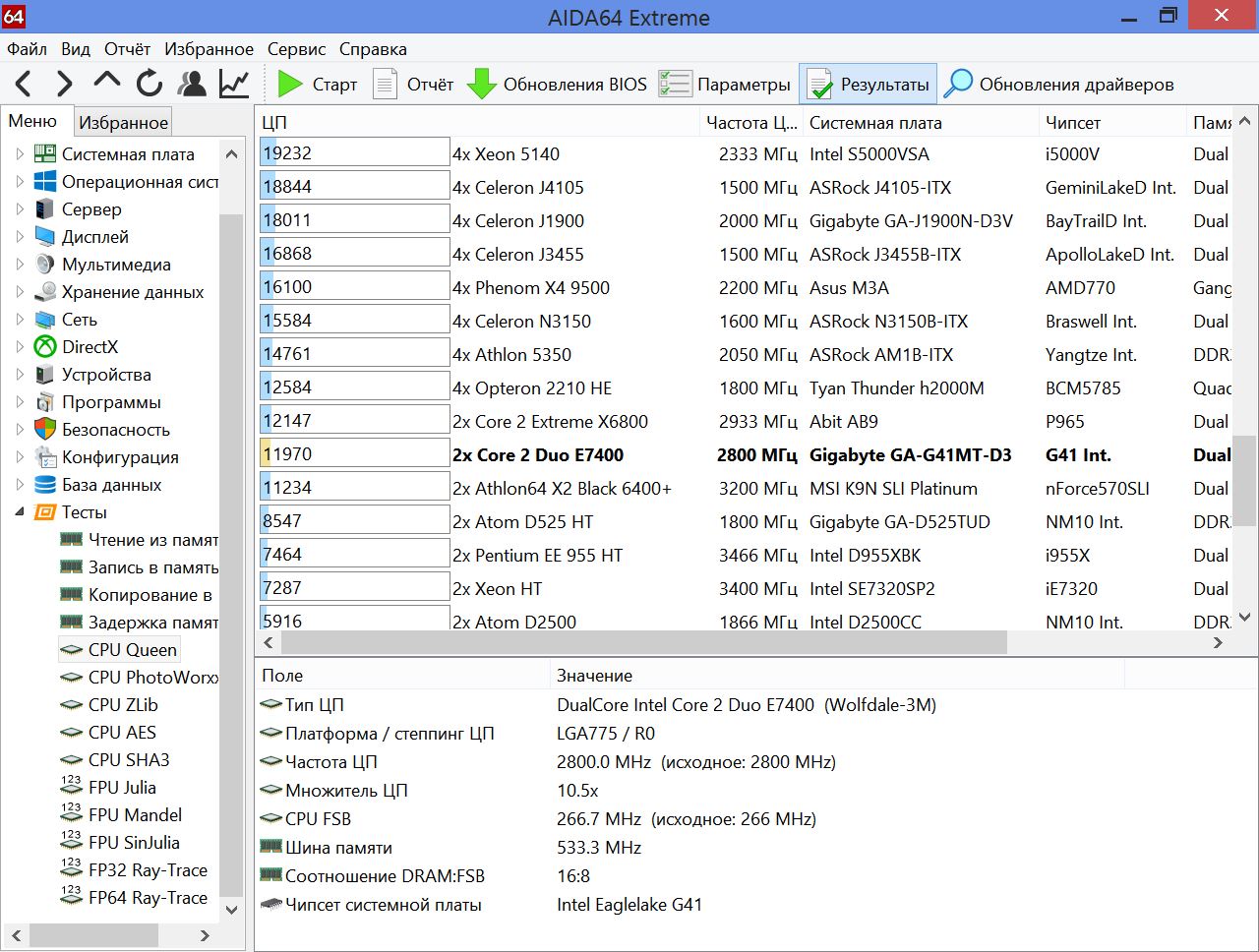Click the База данных database icon

pyautogui.click(x=45, y=484)
